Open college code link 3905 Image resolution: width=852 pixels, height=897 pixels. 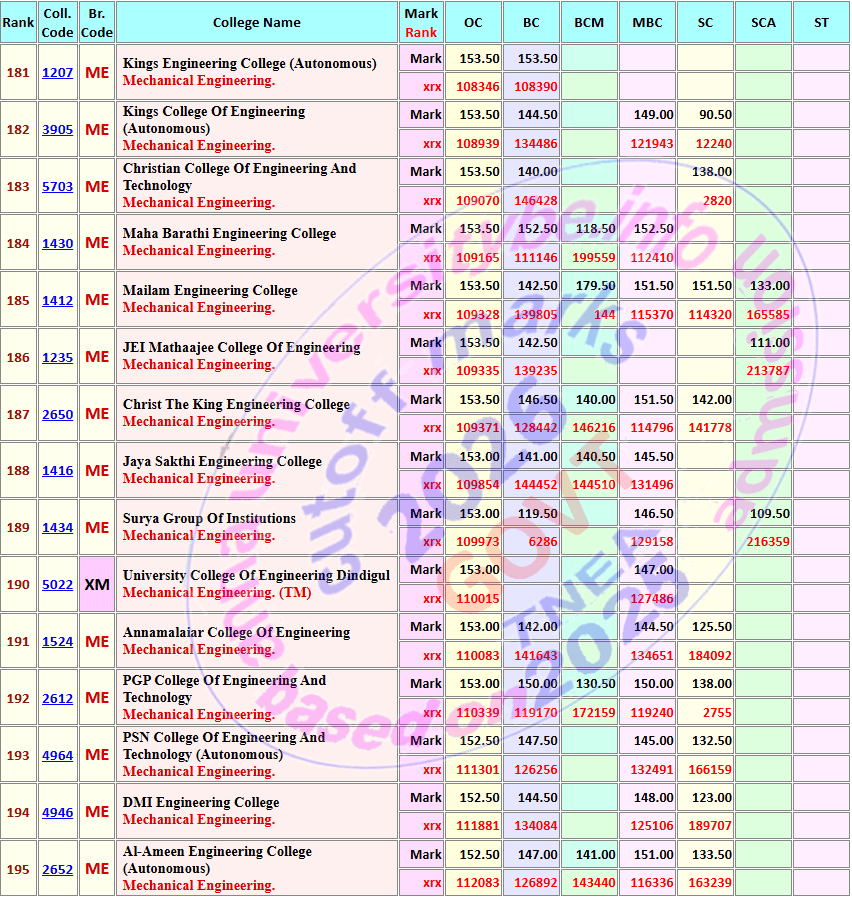[57, 129]
